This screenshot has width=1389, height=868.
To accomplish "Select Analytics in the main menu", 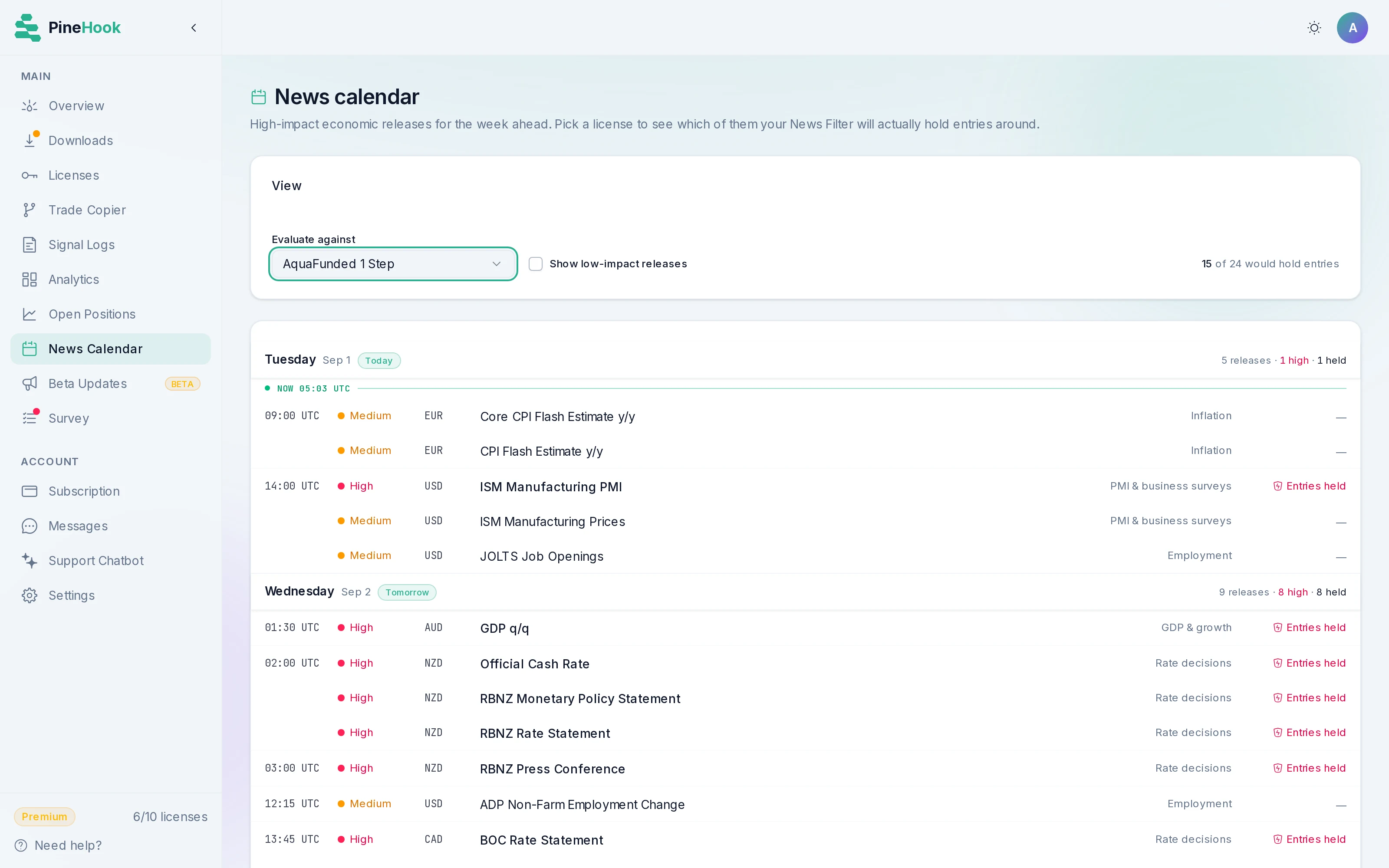I will point(110,279).
